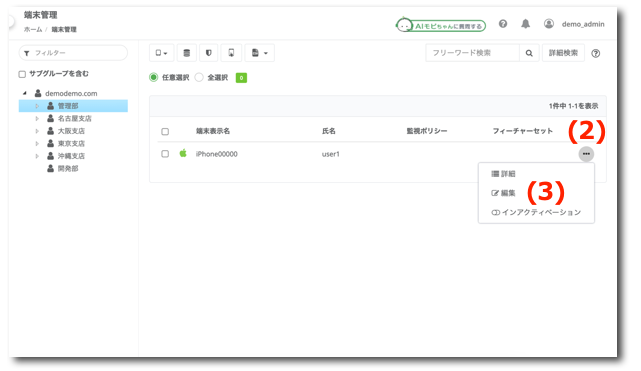Click the フリーワード検索 input field

click(473, 53)
